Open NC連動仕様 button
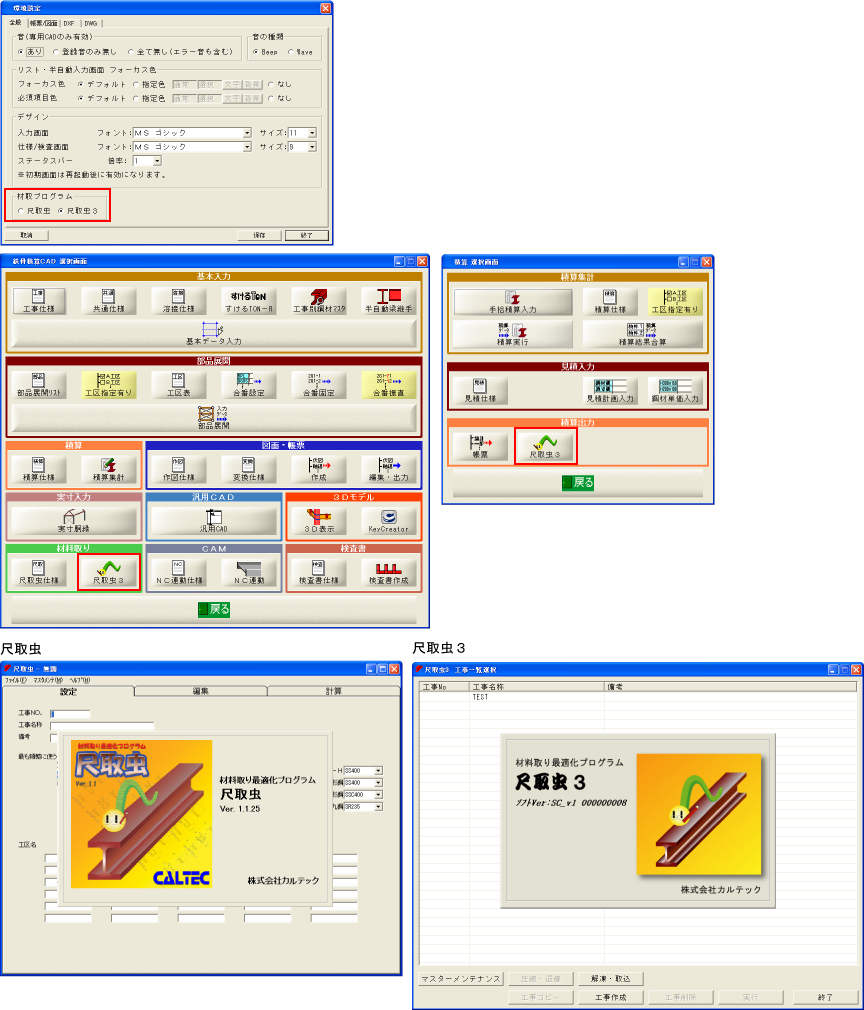 click(178, 573)
